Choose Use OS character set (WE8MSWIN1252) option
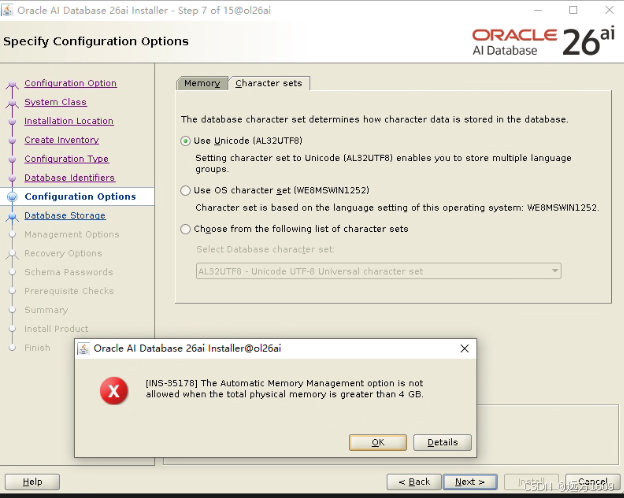624x498 pixels. point(185,190)
